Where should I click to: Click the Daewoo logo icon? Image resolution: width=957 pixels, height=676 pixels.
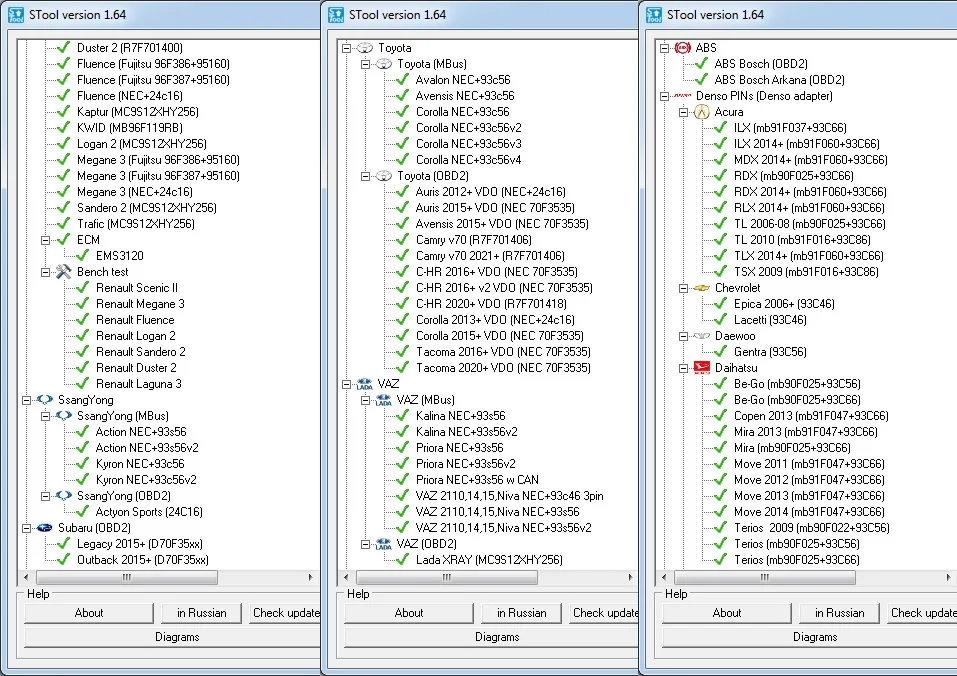coord(702,336)
